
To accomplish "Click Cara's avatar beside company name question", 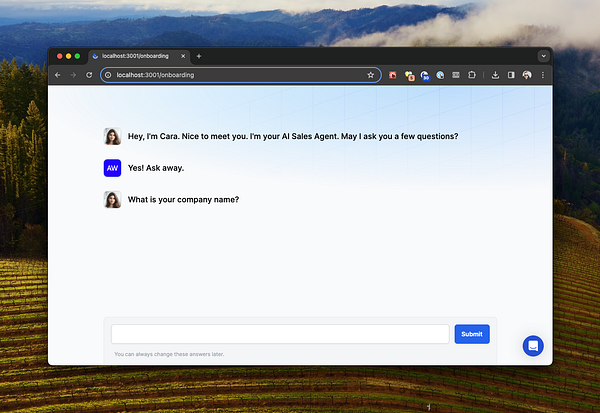I will coord(112,200).
